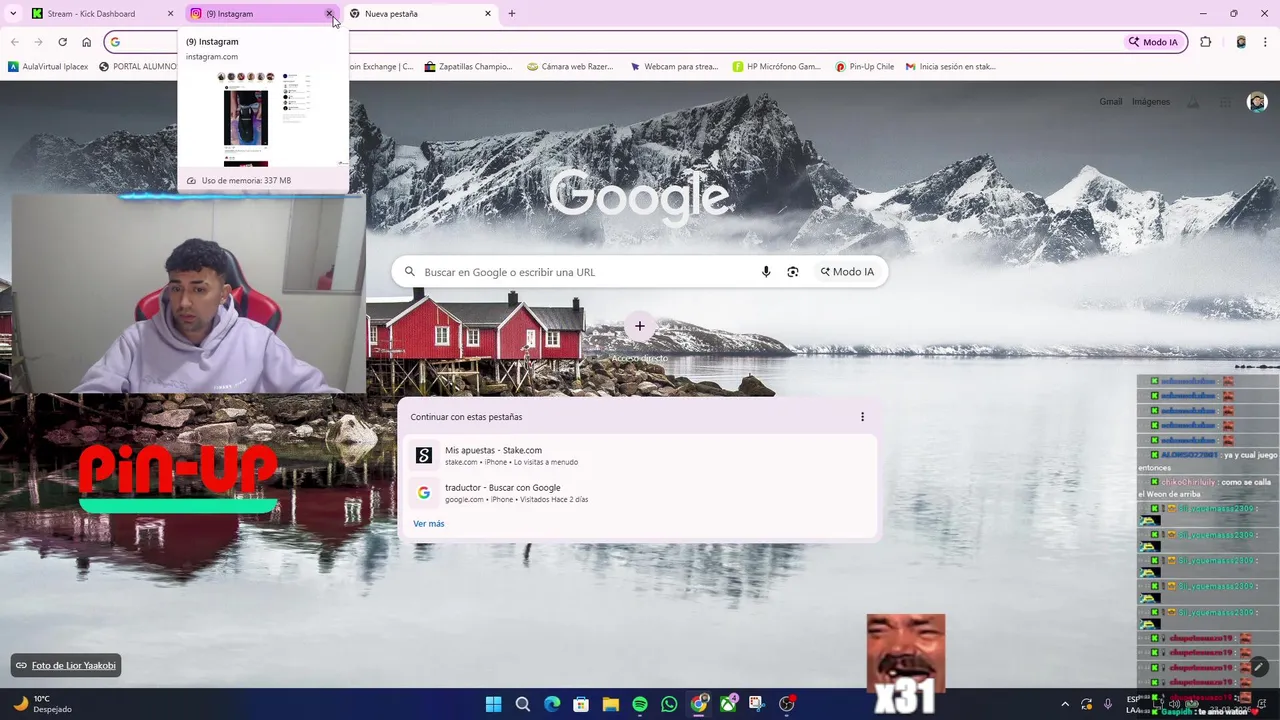Open the Foto de Lior Yaakobi credit link

66,666
